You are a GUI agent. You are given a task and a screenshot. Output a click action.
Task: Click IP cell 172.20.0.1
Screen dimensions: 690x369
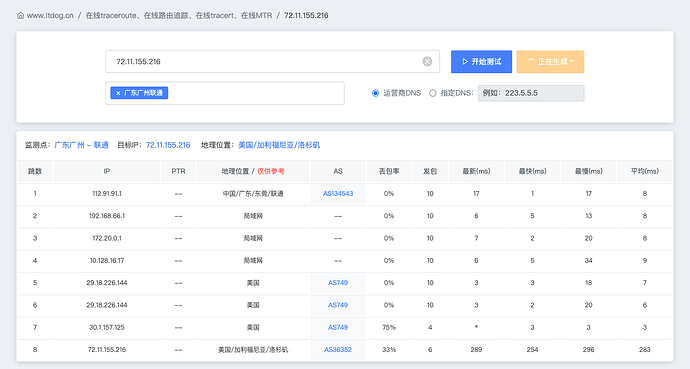pyautogui.click(x=107, y=238)
